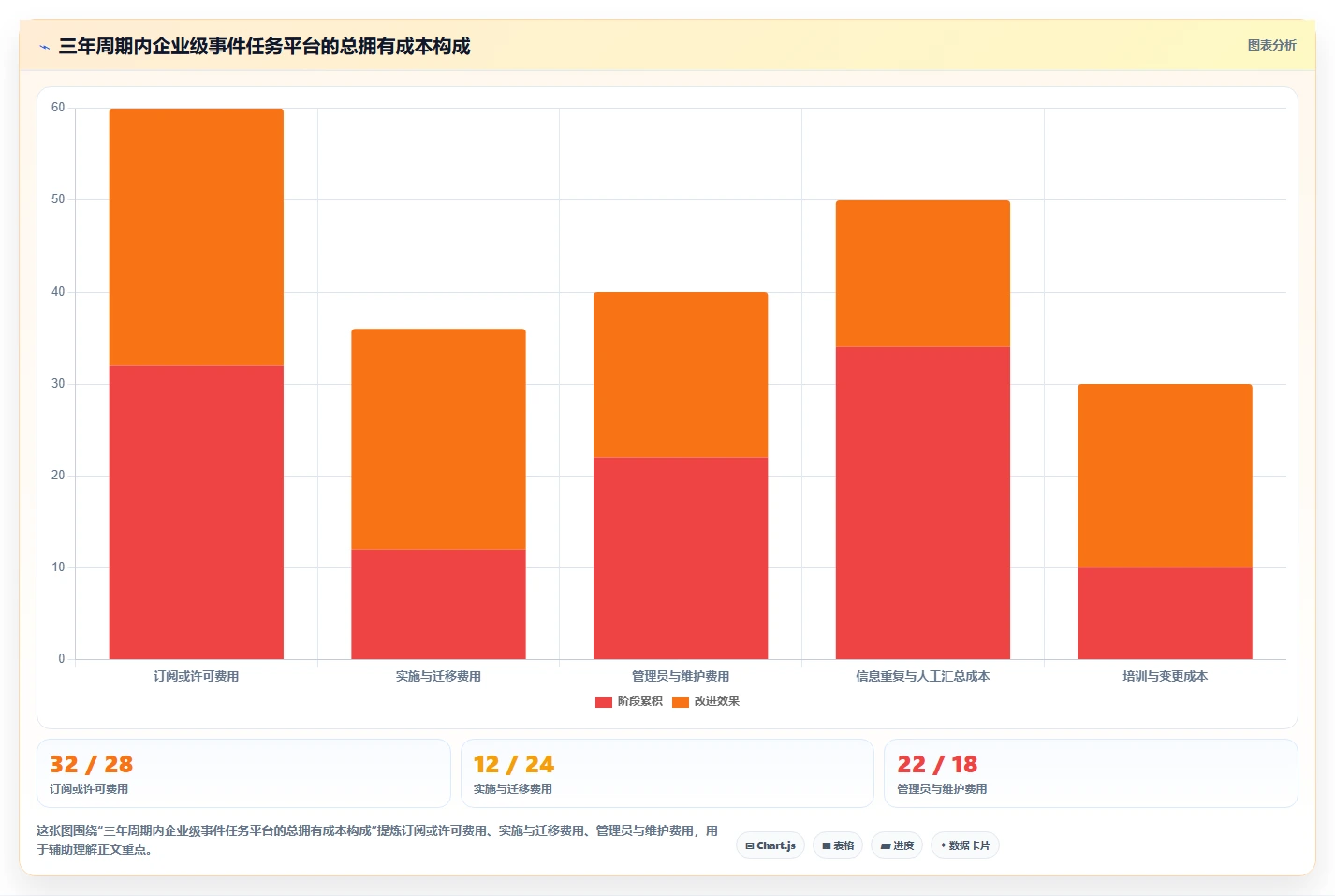Click the 信息重复与人工汇总成本 x-axis label
This screenshot has height=896, width=1335.
point(923,676)
